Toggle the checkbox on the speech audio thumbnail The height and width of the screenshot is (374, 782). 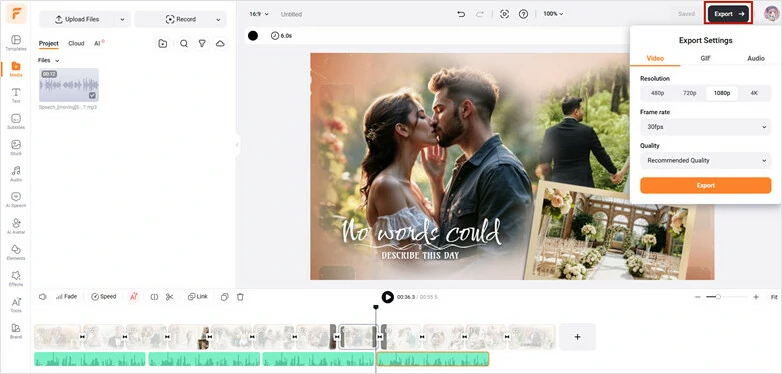92,95
